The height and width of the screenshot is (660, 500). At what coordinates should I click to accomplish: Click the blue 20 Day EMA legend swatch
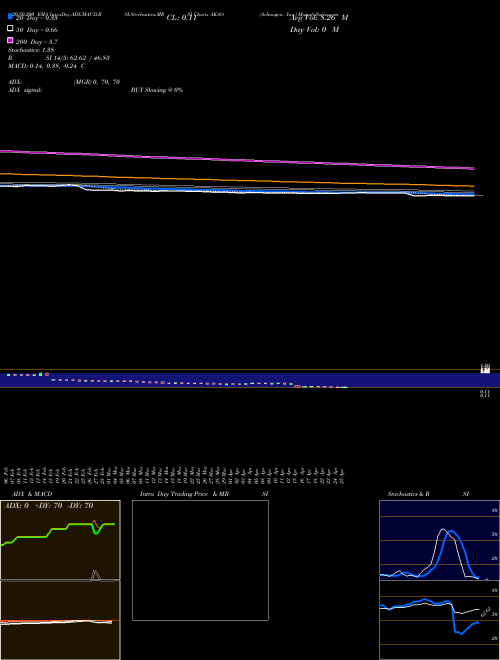[x=10, y=16]
